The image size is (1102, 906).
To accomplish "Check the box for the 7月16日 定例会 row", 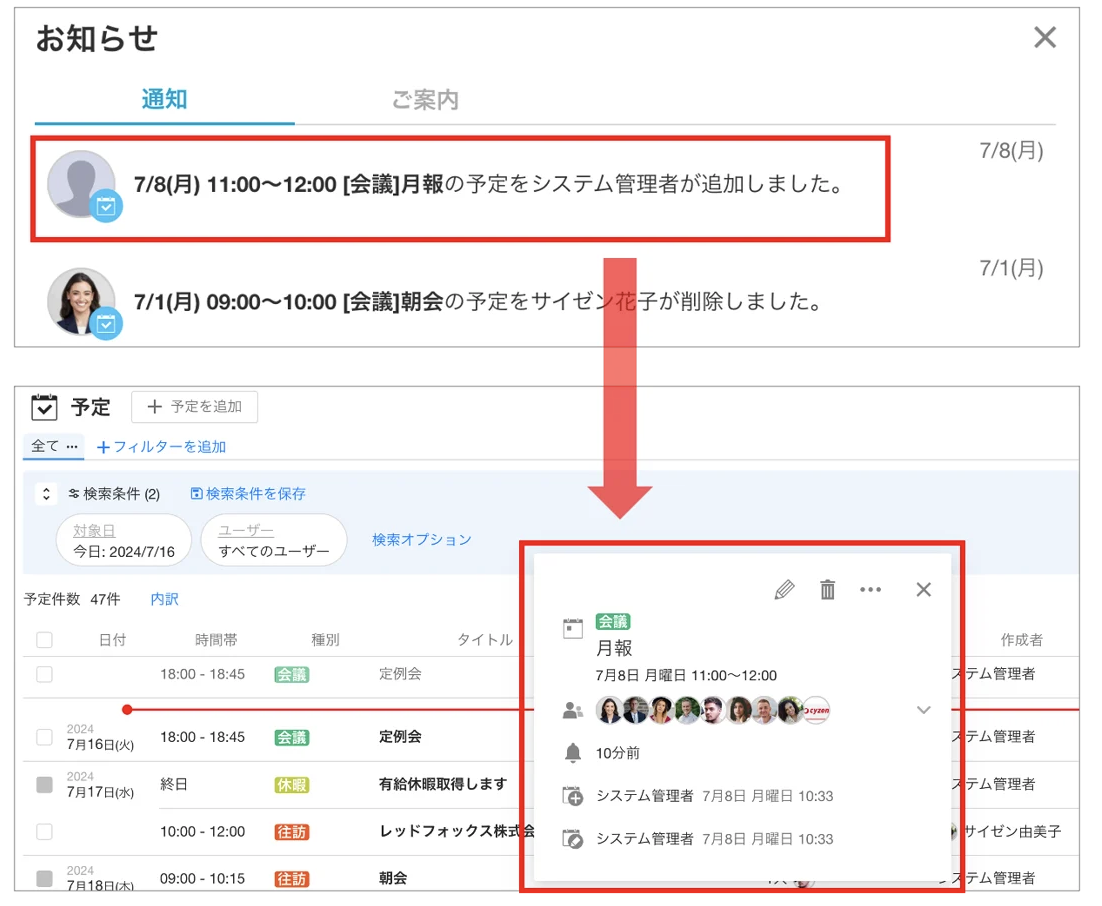I will pos(44,737).
